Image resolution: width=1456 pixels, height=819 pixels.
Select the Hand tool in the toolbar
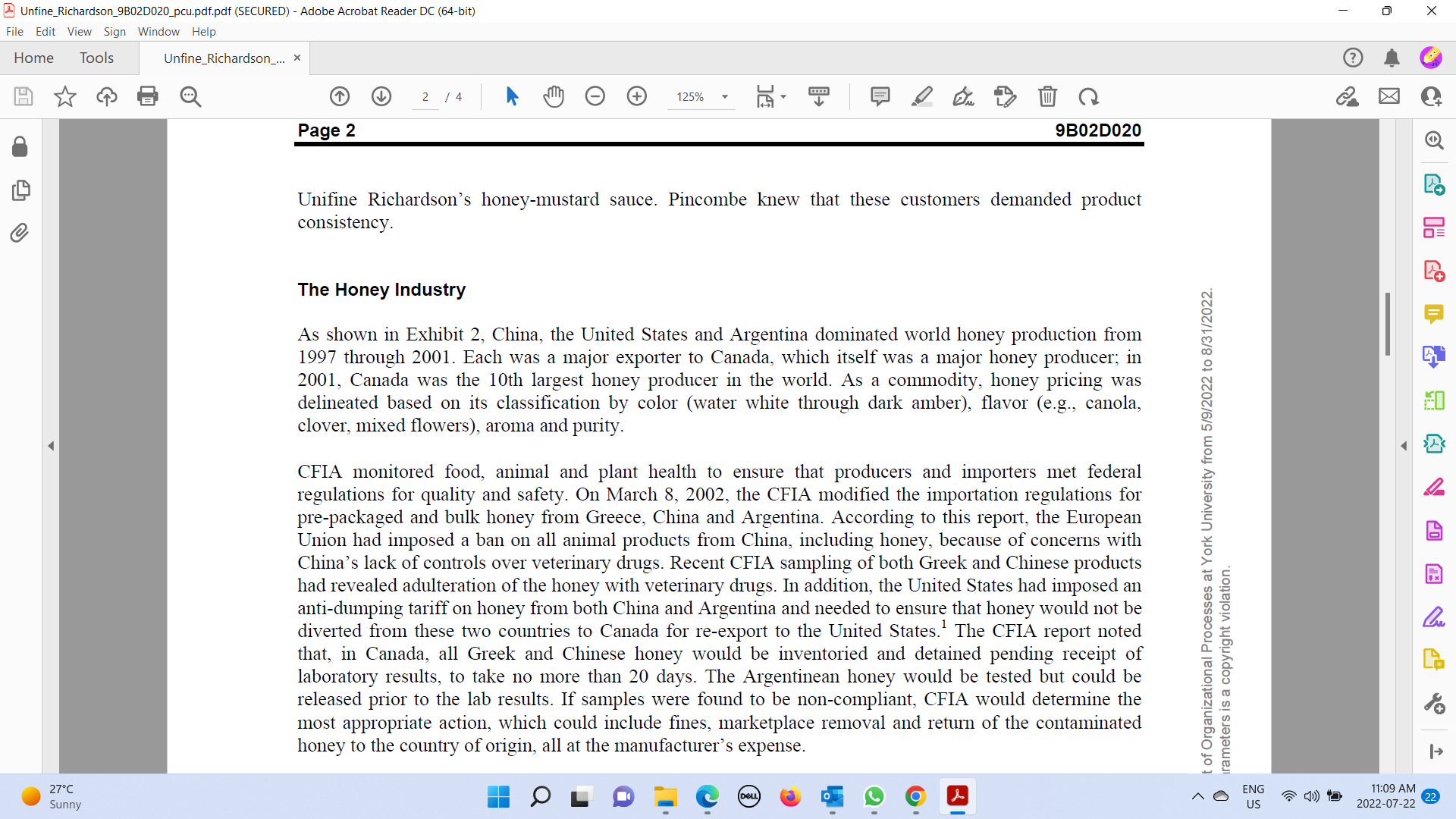point(554,96)
